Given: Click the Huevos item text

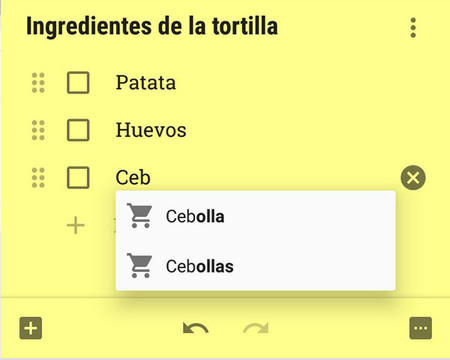Looking at the screenshot, I should tap(151, 130).
